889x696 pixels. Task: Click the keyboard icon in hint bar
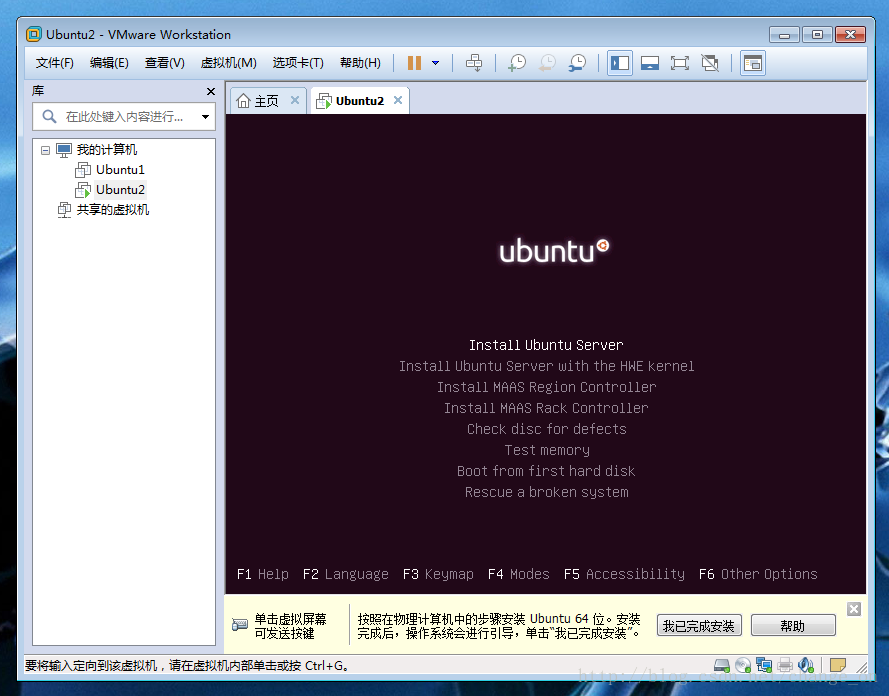pos(240,625)
